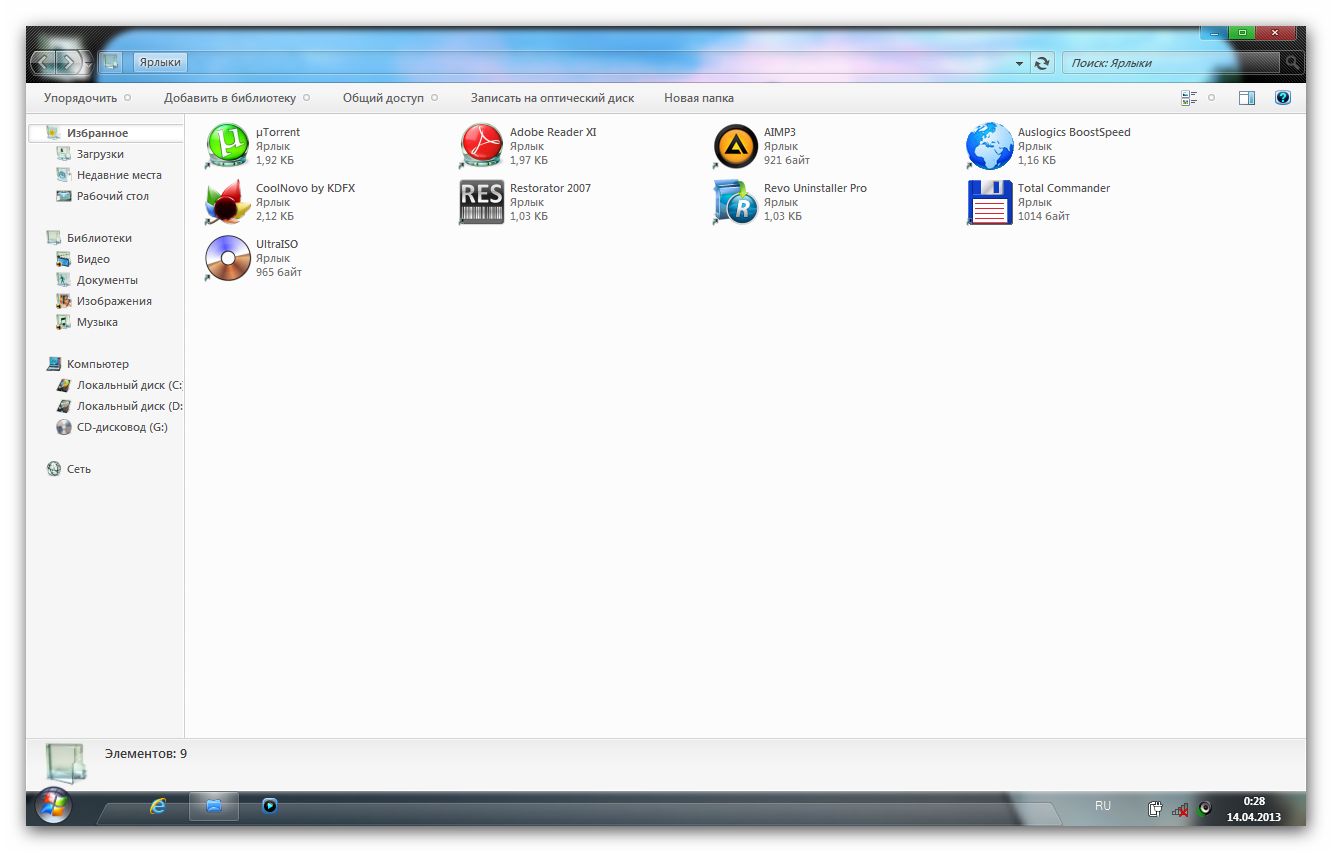This screenshot has width=1332, height=852.
Task: Click the network tray icon with red X
Action: [x=1180, y=809]
